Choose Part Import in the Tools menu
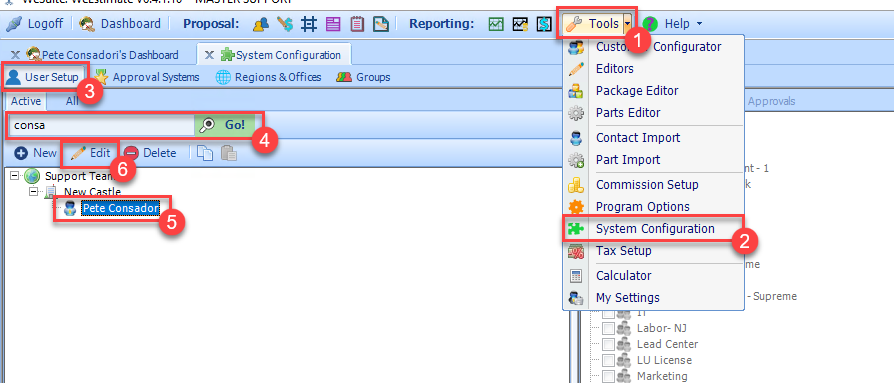This screenshot has height=383, width=894. 628,160
